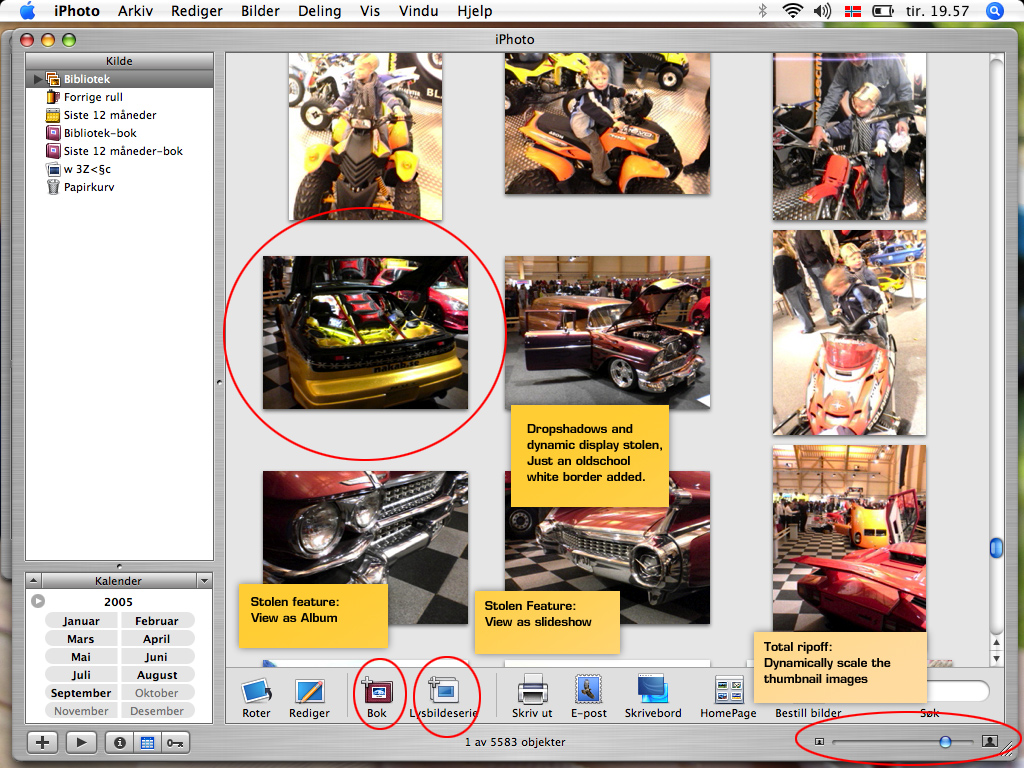Open the HomePage publish icon
1024x768 pixels.
(729, 690)
